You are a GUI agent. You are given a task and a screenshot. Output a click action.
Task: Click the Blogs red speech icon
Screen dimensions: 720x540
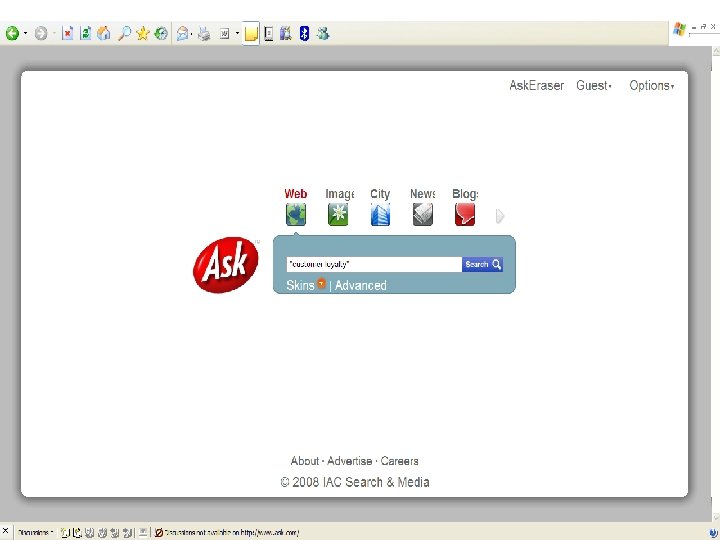[x=465, y=214]
